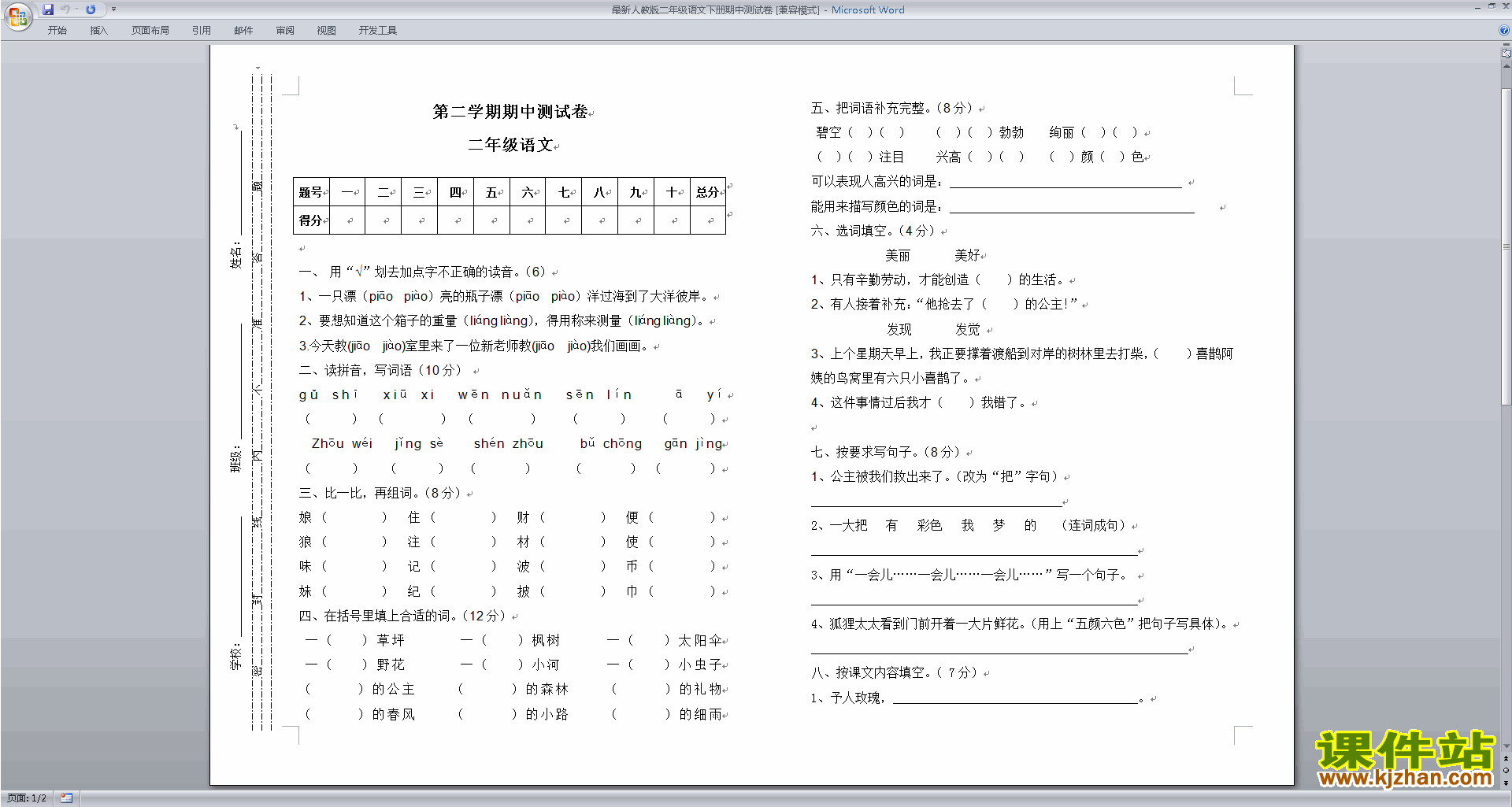Click the 页面: 1/2 status bar indicator
1512x807 pixels.
tap(27, 798)
